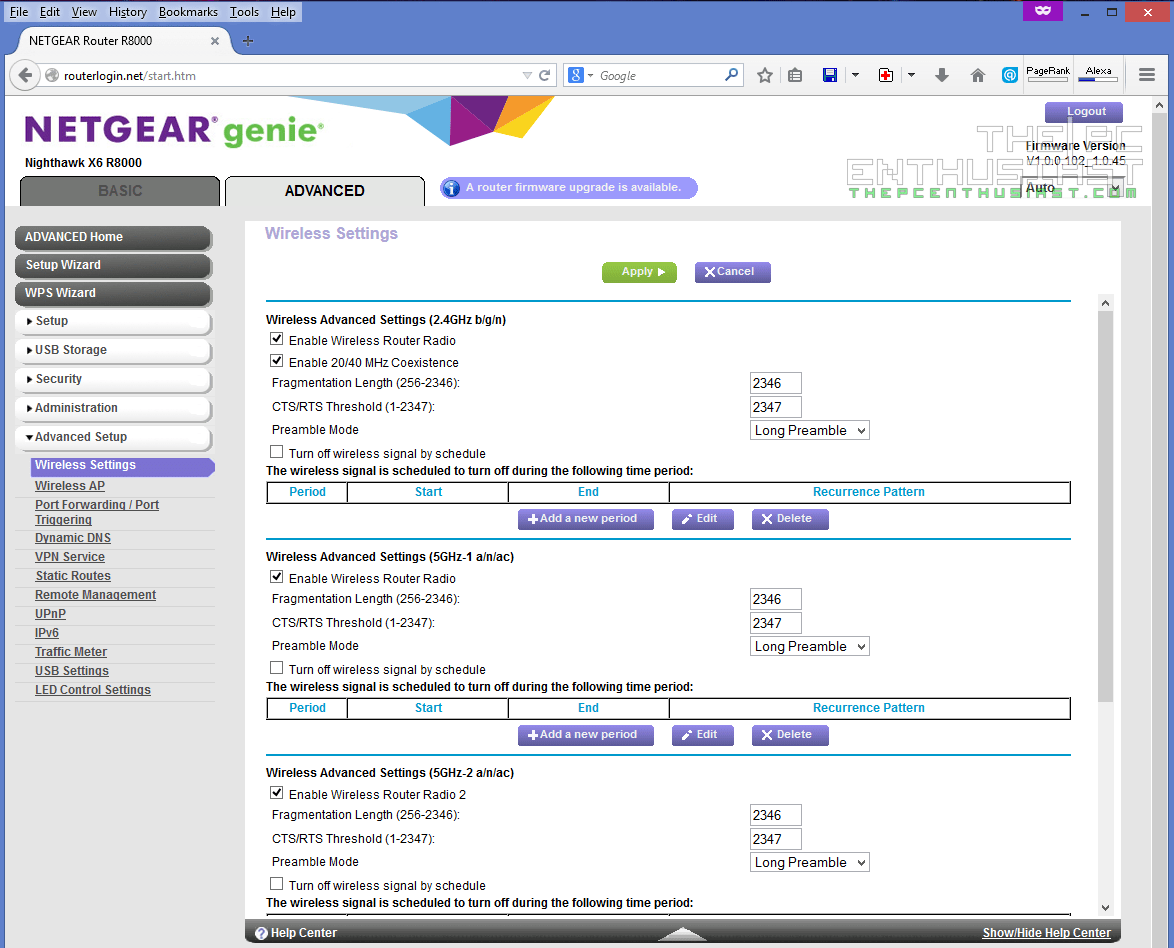Image resolution: width=1174 pixels, height=948 pixels.
Task: Open the Bookmarks menu
Action: (x=188, y=11)
